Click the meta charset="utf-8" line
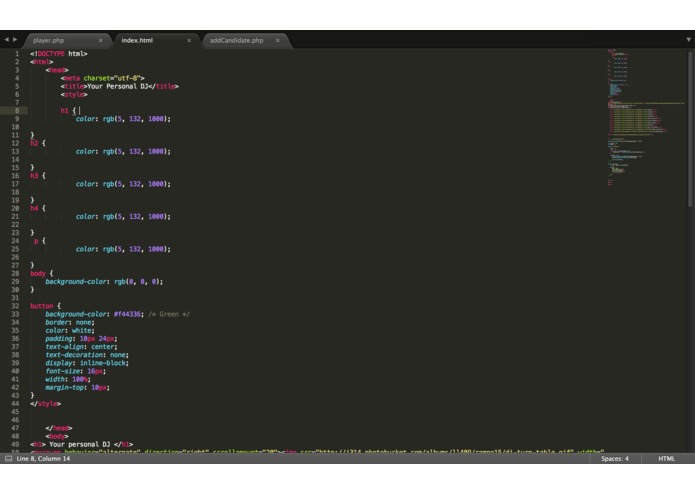Screen dimensions: 695x494 point(102,78)
